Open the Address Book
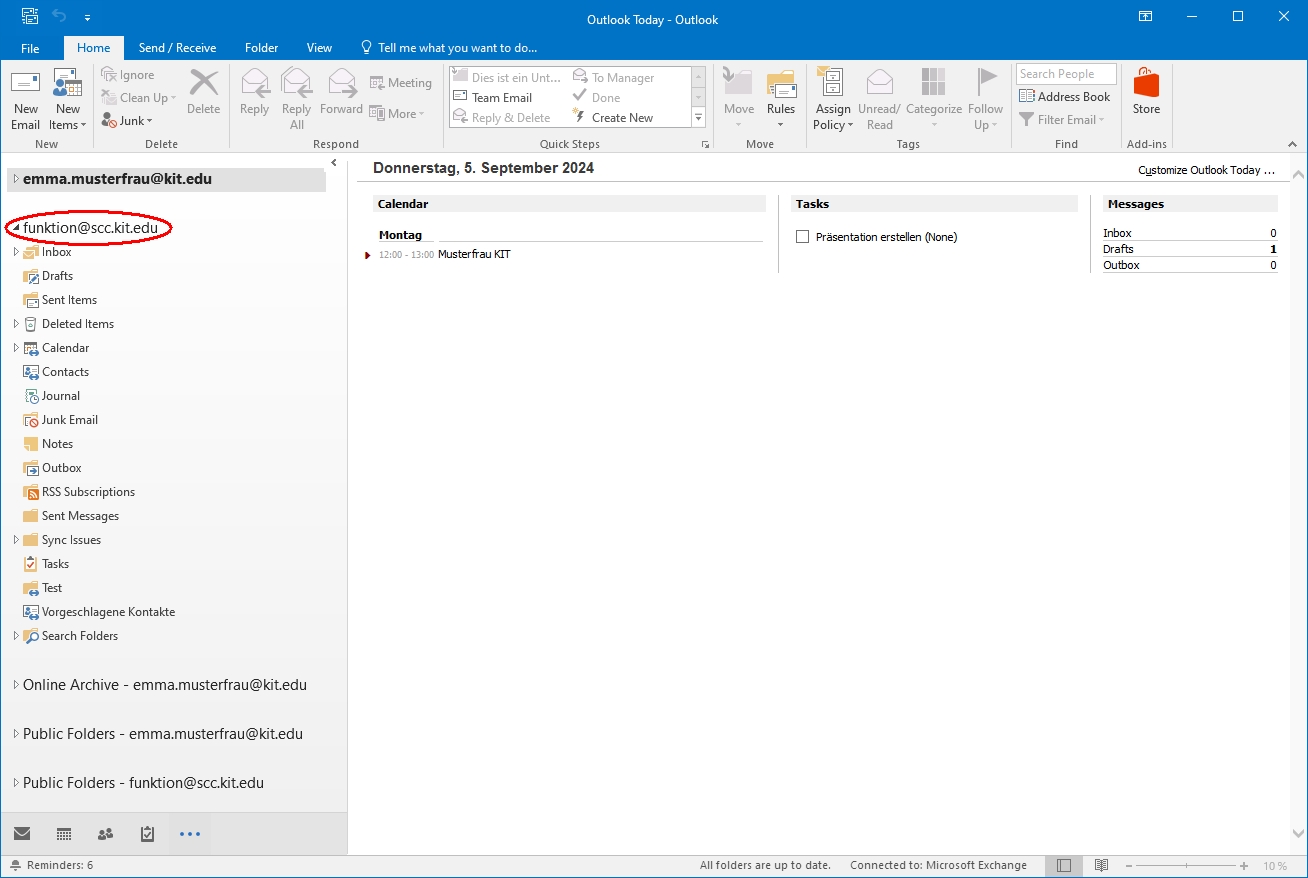1308x878 pixels. [1065, 97]
